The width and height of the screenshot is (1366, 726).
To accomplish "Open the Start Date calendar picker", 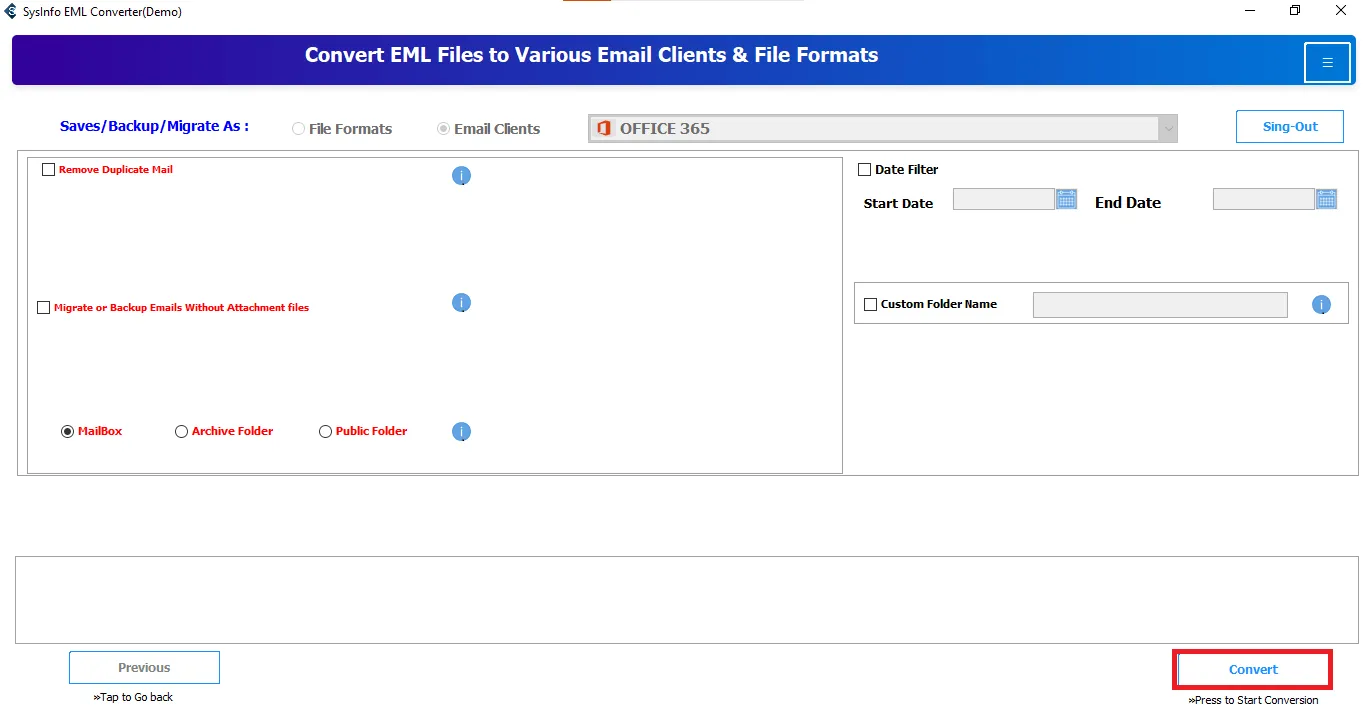I will point(1066,199).
